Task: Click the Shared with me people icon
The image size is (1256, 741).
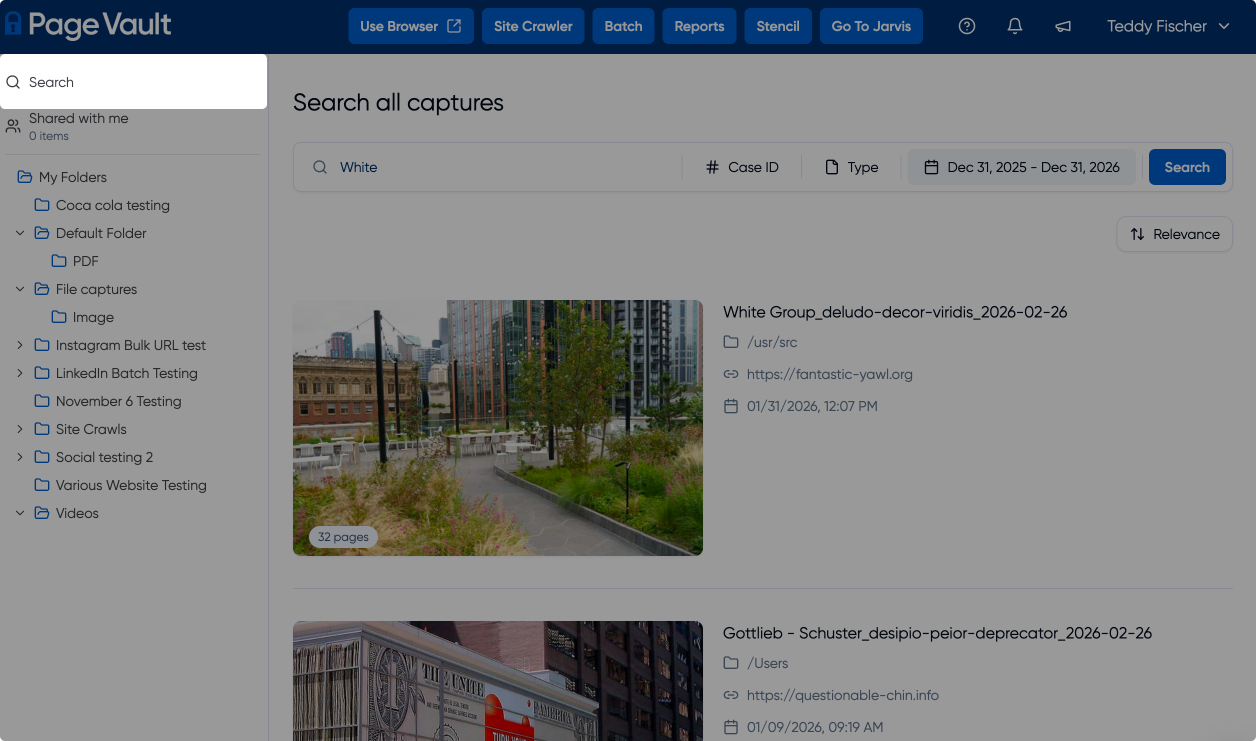Action: point(13,126)
